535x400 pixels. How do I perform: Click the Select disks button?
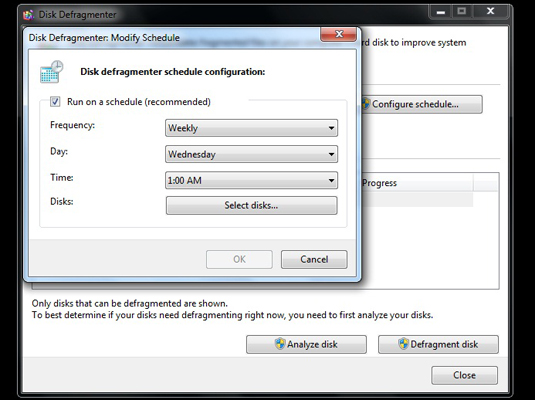coord(251,205)
